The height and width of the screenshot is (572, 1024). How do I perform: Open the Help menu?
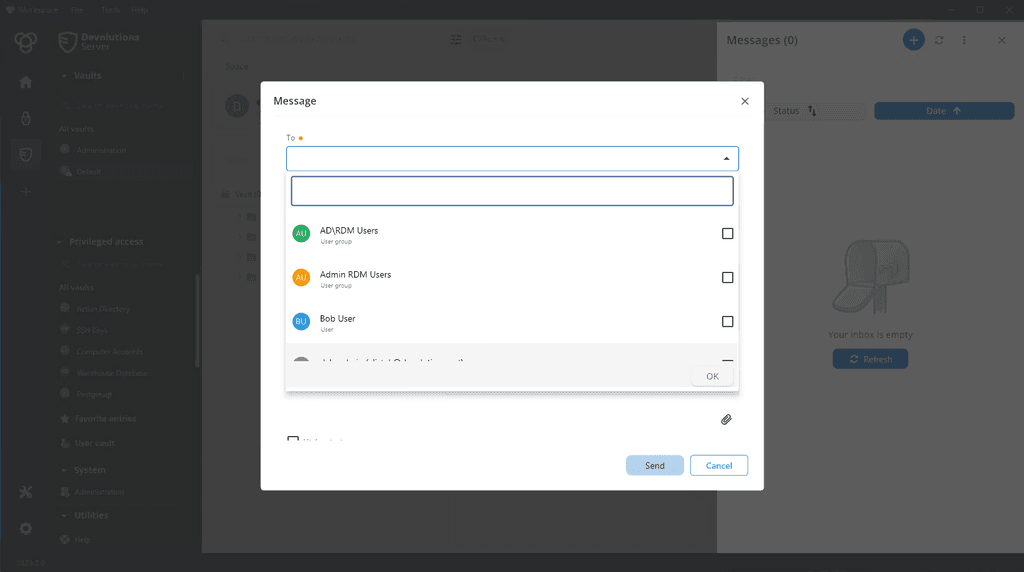[x=140, y=9]
